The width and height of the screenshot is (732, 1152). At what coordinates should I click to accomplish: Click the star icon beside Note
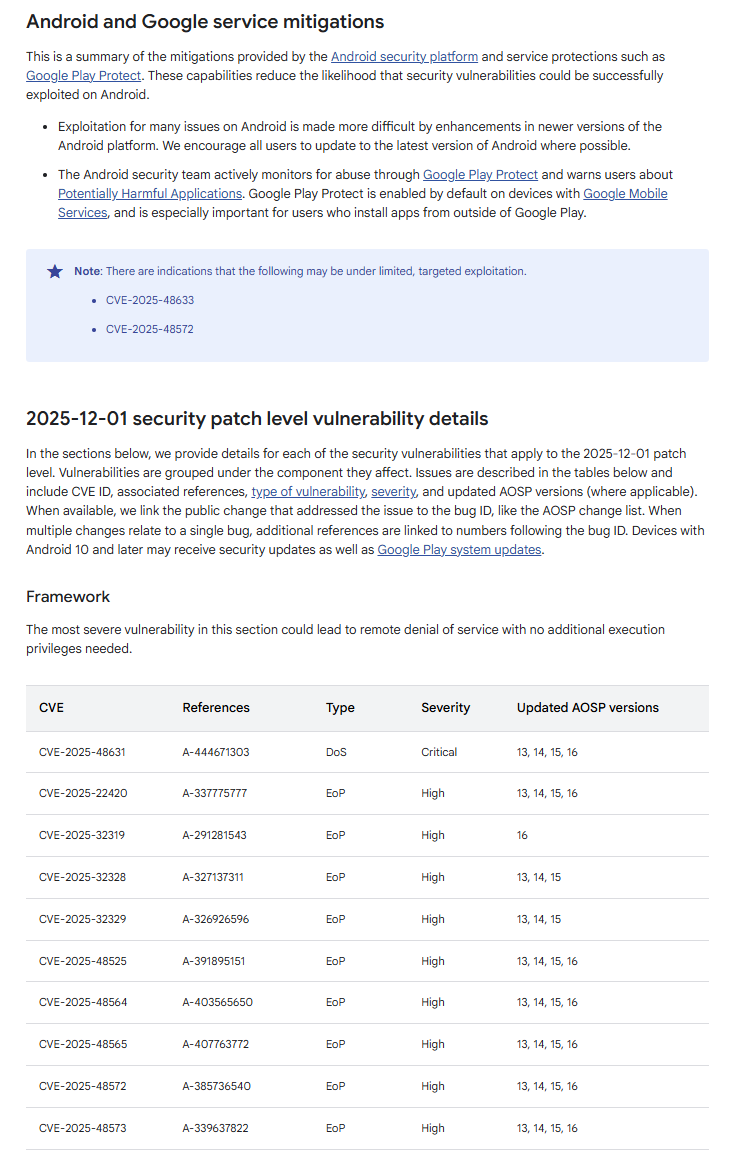click(x=55, y=271)
